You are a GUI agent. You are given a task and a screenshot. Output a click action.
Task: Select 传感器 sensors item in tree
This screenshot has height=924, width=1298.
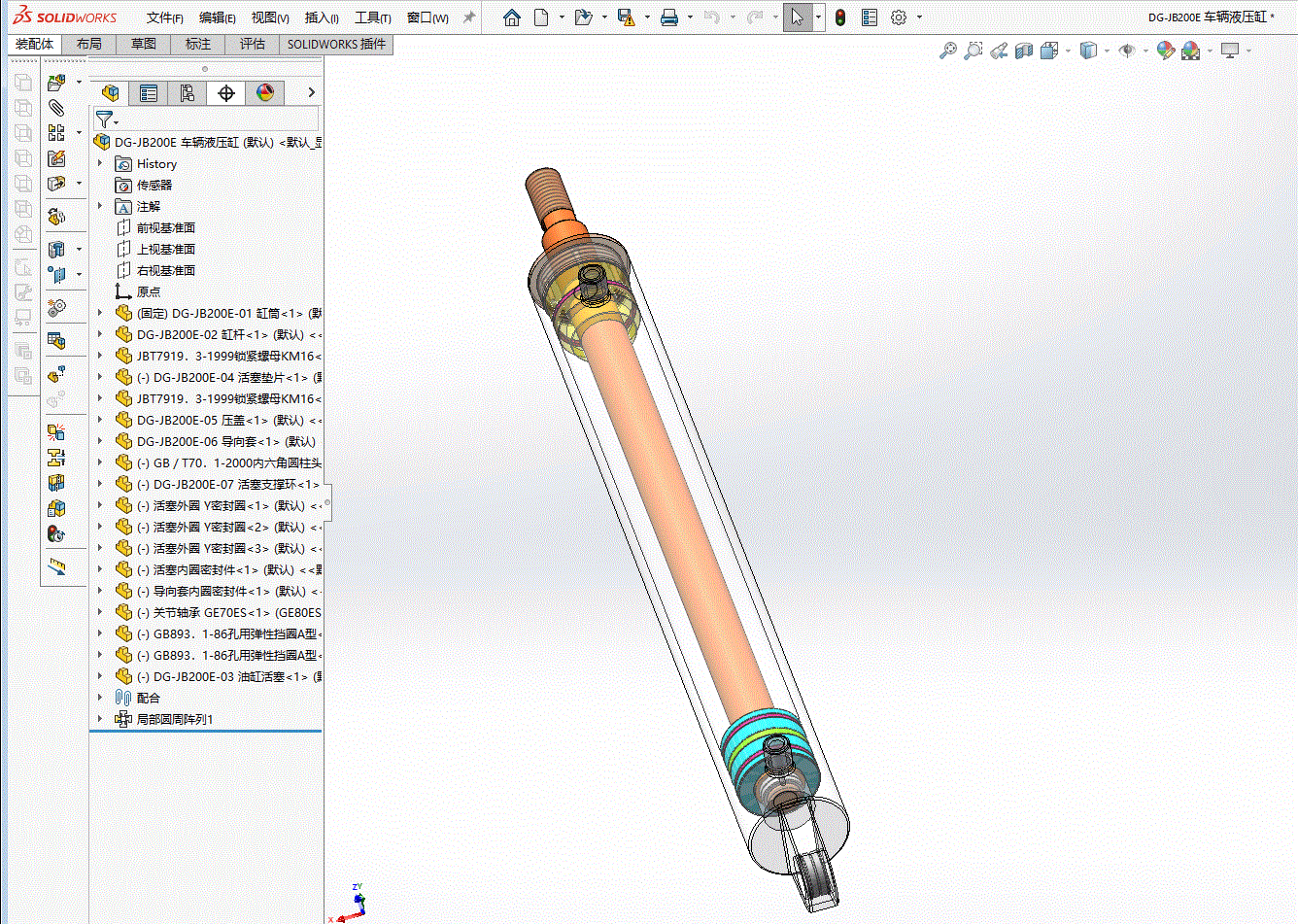154,185
